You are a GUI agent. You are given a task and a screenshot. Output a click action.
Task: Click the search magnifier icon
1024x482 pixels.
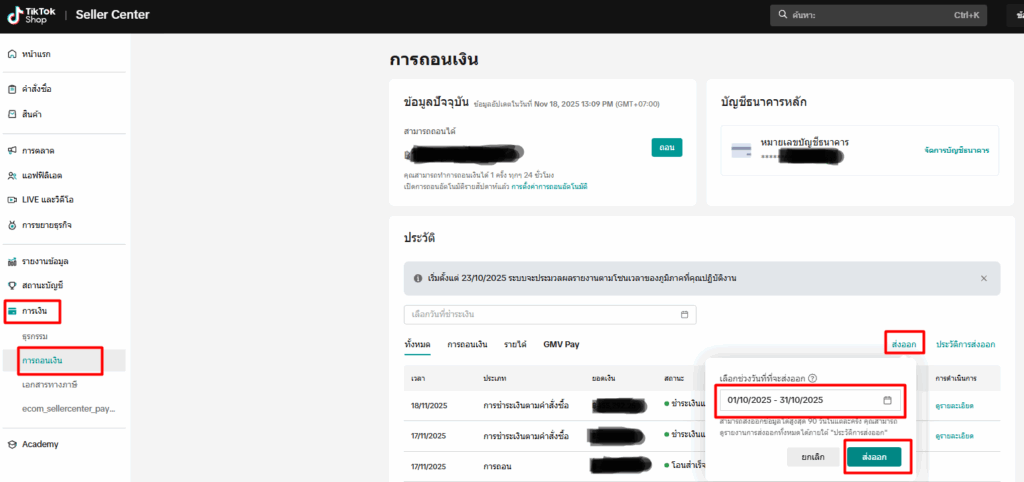pyautogui.click(x=781, y=15)
